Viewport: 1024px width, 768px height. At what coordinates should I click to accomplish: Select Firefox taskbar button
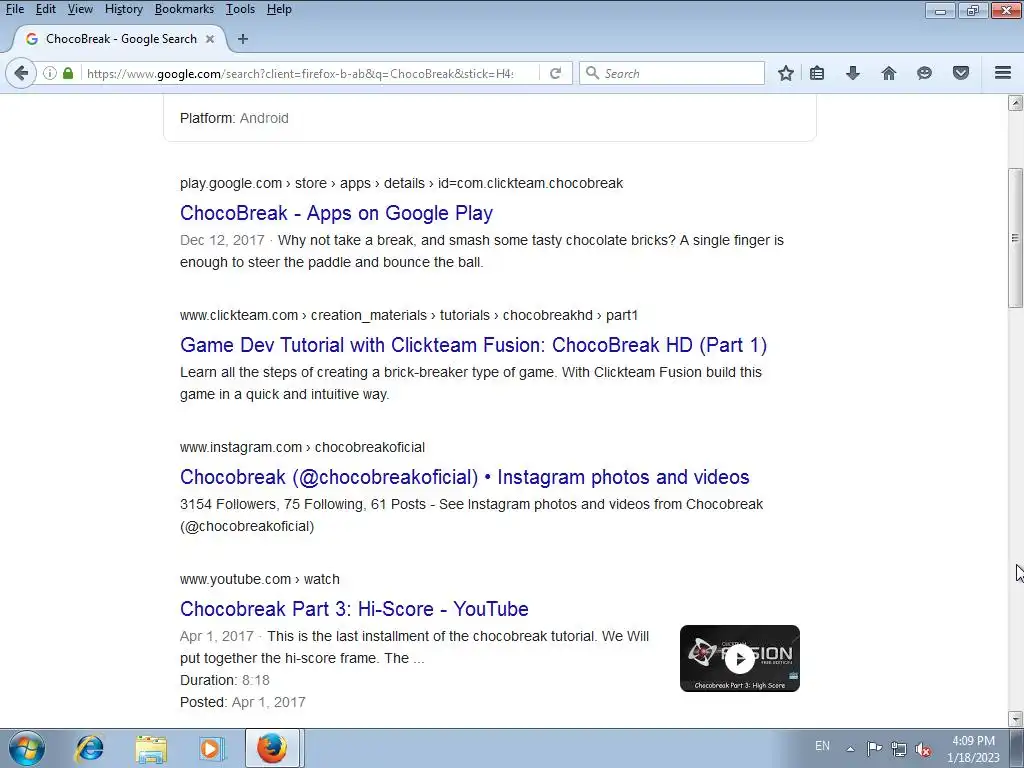click(x=272, y=748)
